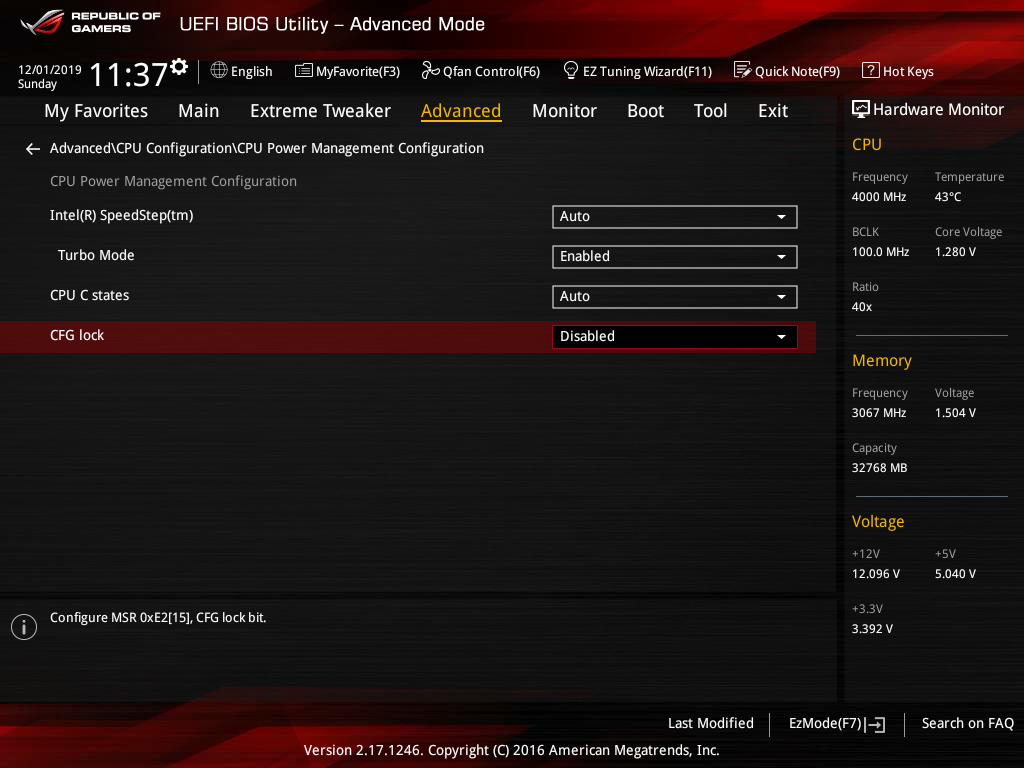Click the ROG logo
Viewport: 1024px width, 768px height.
coord(42,22)
